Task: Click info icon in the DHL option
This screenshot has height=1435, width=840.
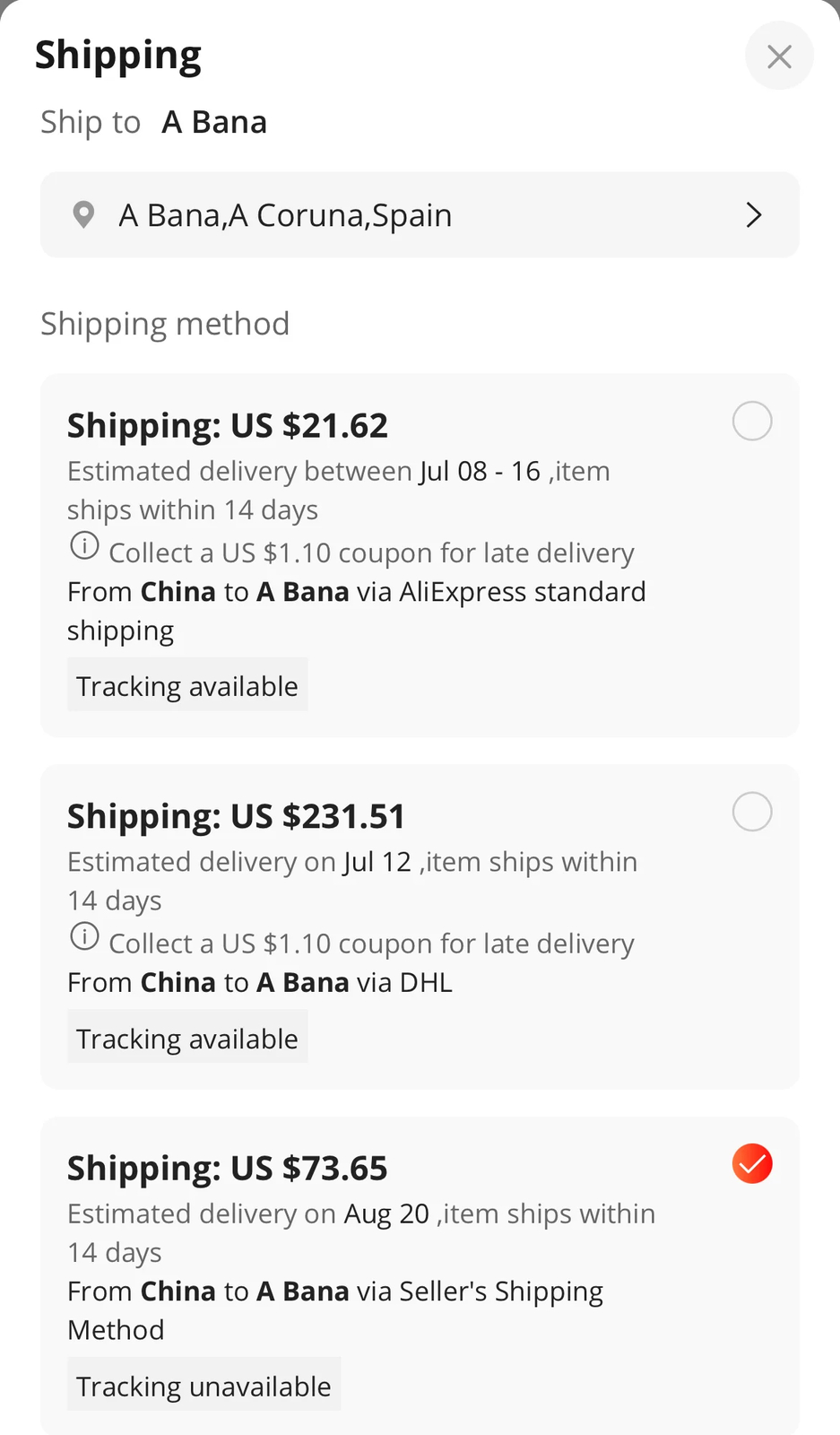Action: tap(84, 936)
